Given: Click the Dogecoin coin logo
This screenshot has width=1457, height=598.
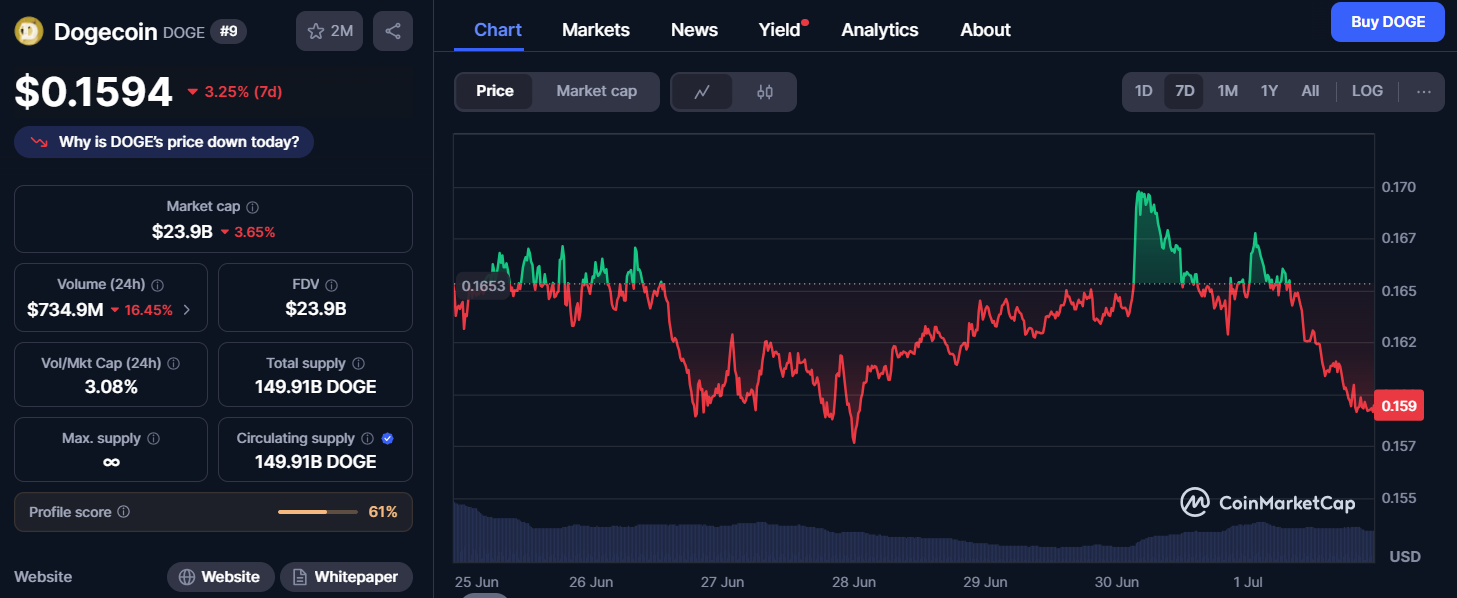Looking at the screenshot, I should pos(29,31).
